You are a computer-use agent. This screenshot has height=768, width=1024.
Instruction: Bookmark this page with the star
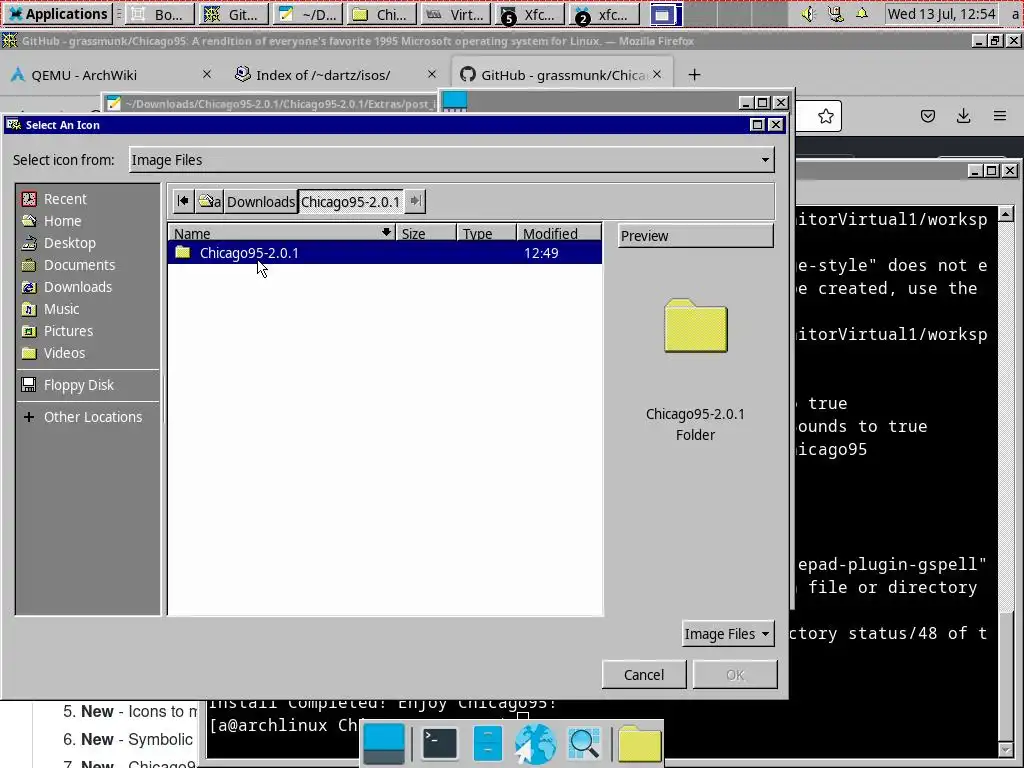[x=825, y=116]
